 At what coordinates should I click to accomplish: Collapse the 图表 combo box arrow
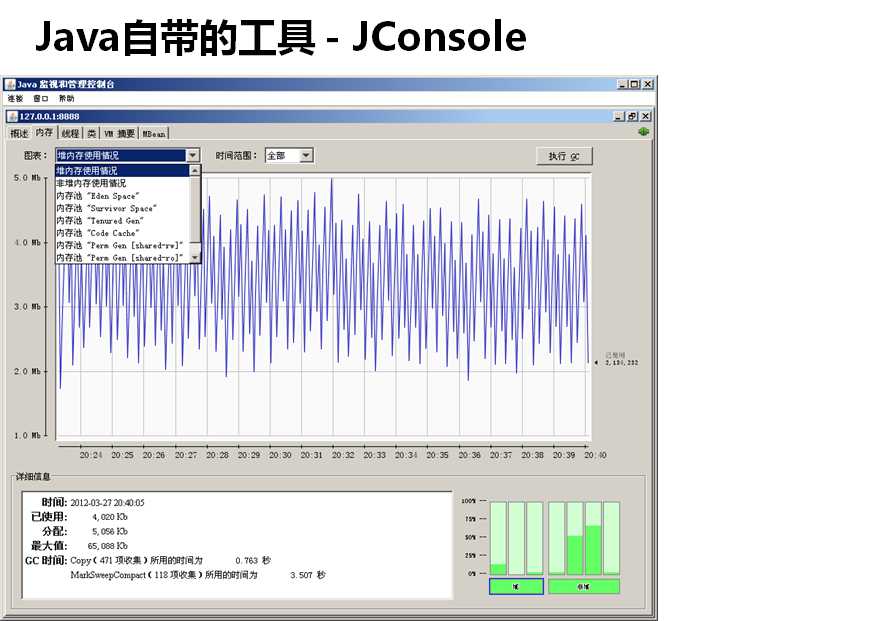(193, 155)
